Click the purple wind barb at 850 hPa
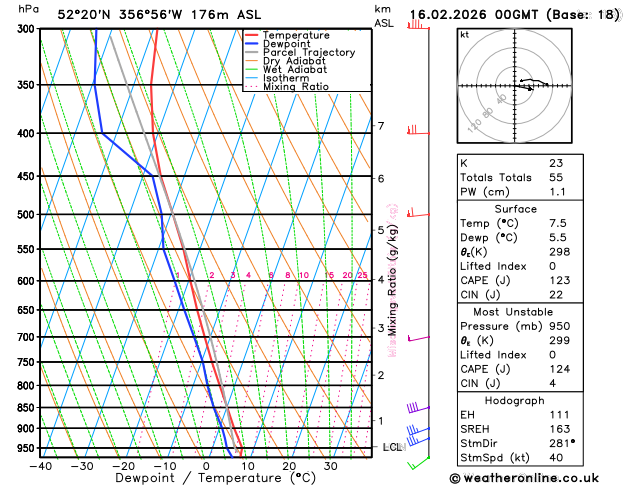 pyautogui.click(x=418, y=407)
